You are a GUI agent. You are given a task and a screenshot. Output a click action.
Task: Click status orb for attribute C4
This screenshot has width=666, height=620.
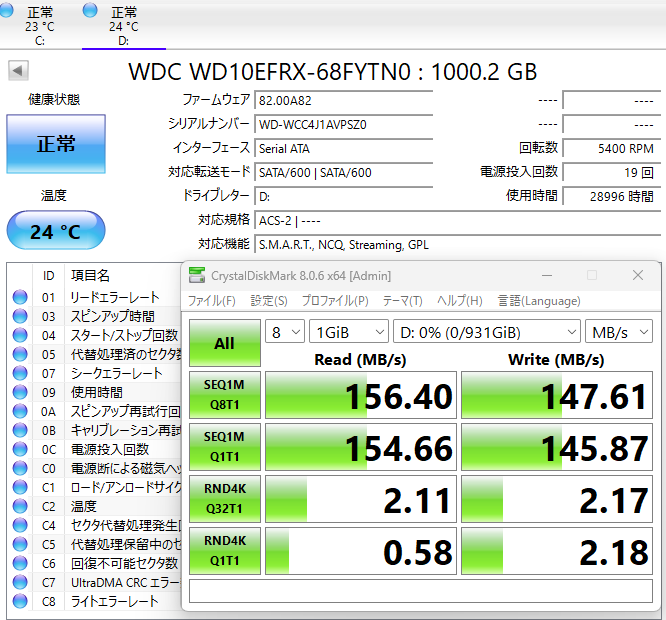pos(20,525)
